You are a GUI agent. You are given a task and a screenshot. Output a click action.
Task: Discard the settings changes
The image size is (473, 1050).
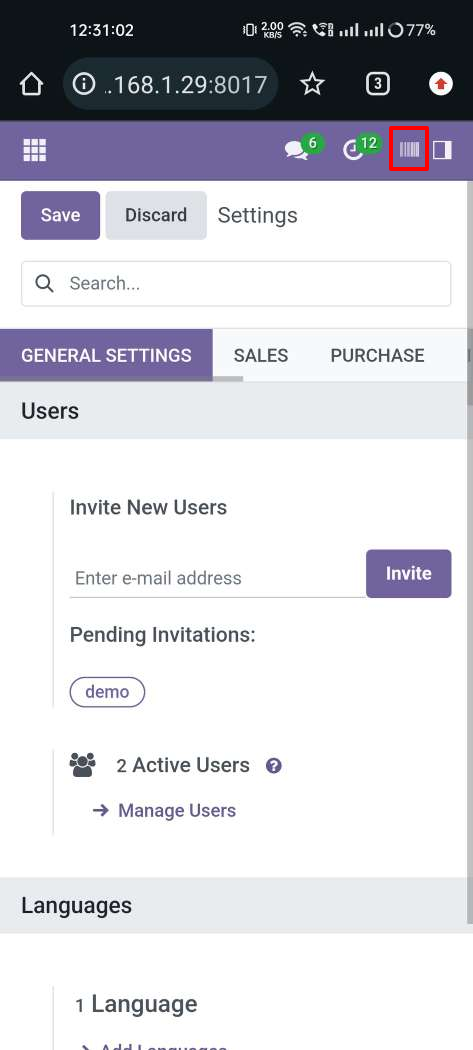[156, 216]
